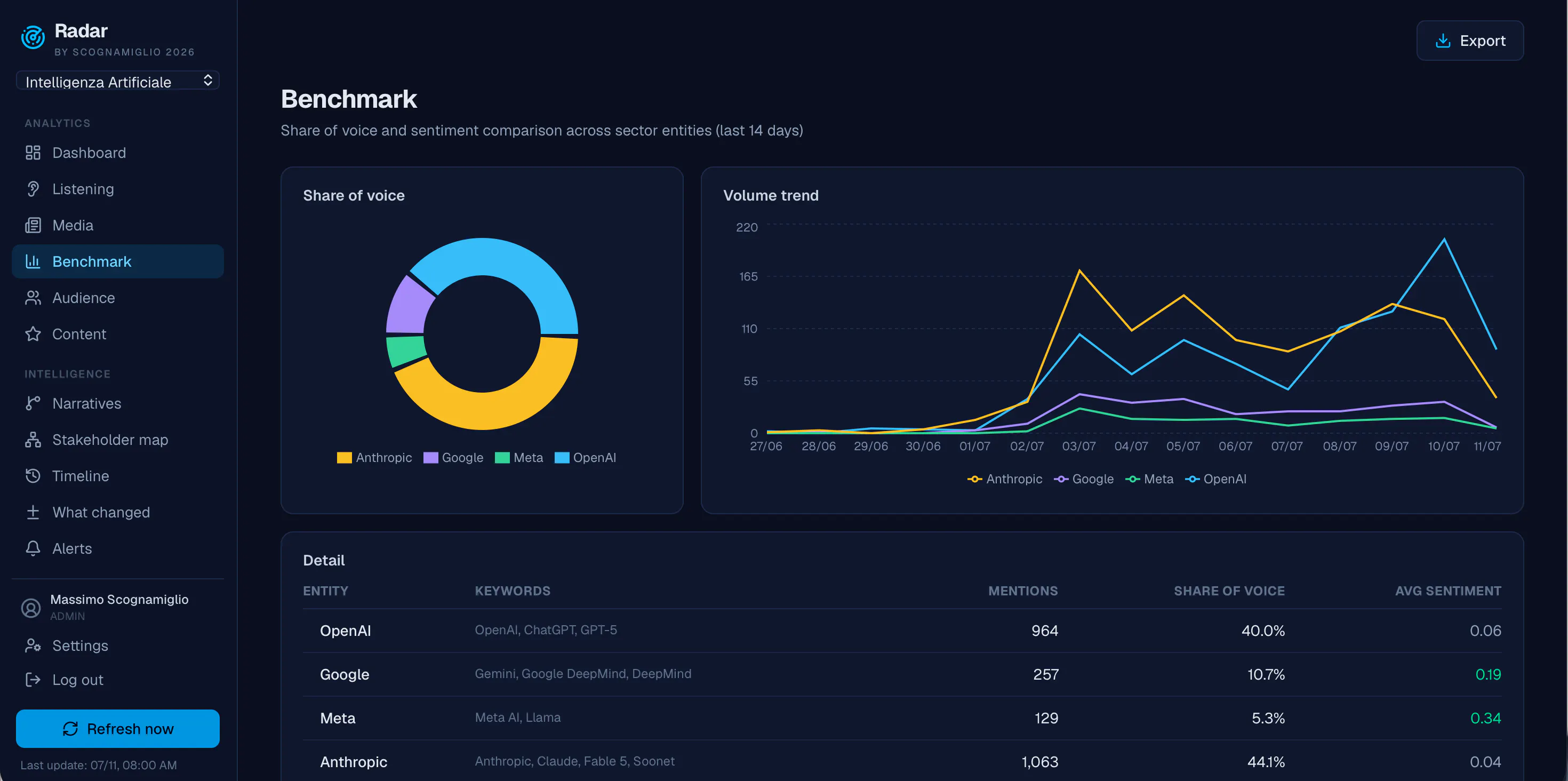Click Massimo Scognamiglio profile name

click(119, 600)
